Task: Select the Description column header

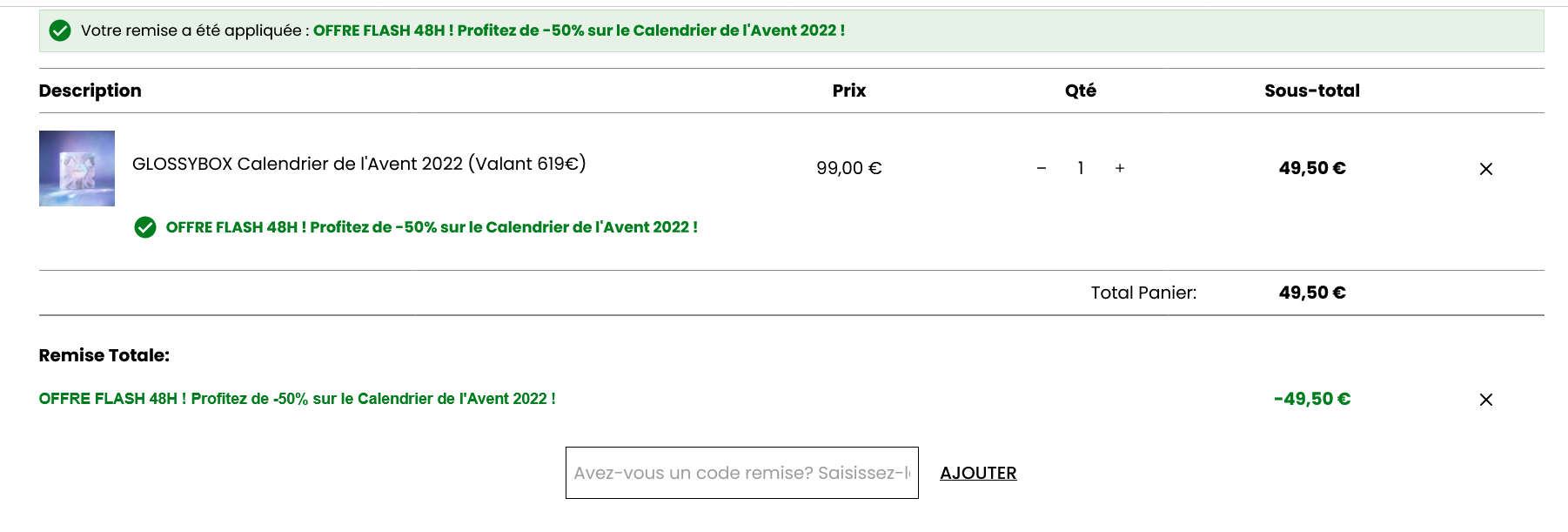Action: click(90, 91)
